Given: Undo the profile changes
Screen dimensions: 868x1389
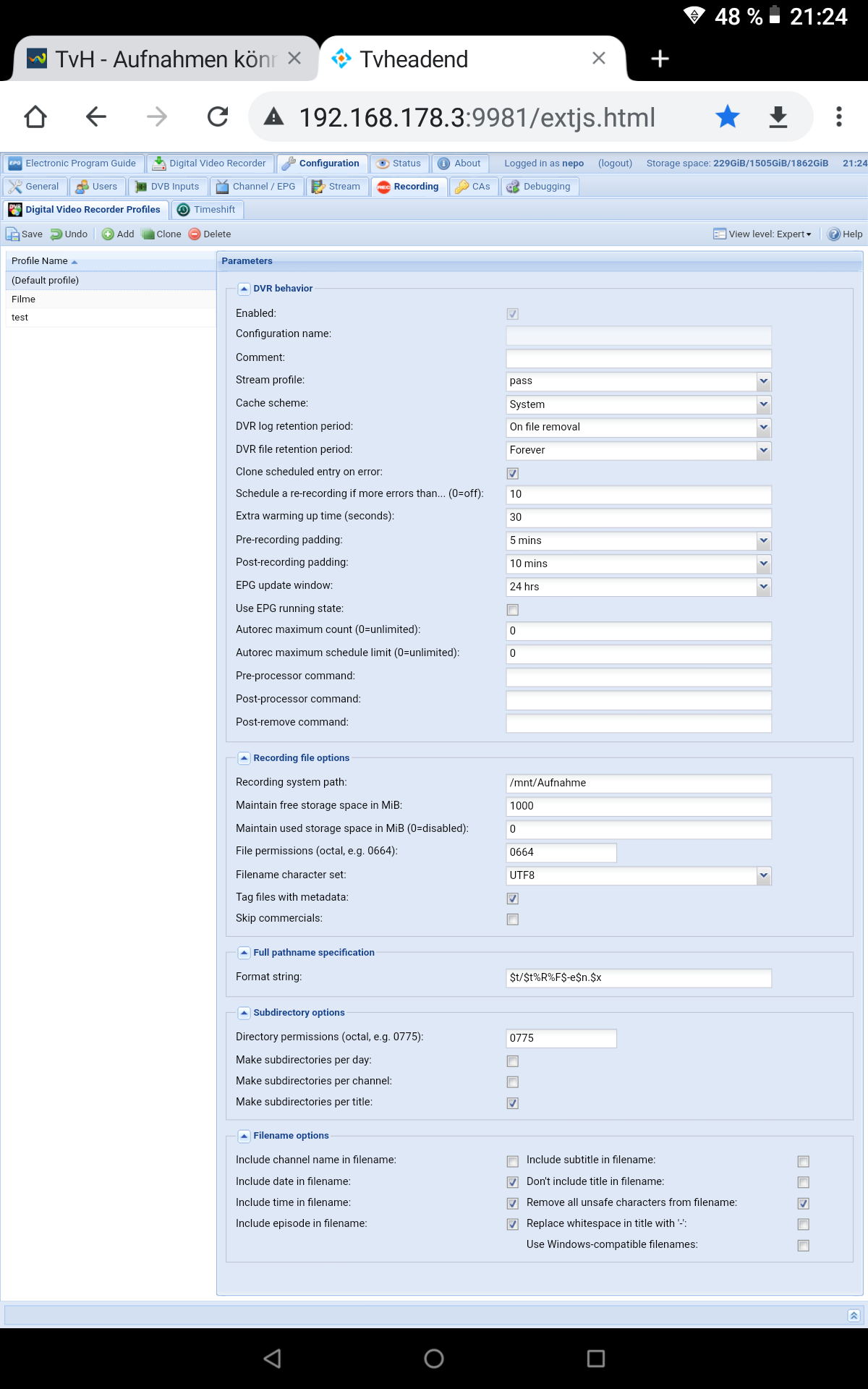Looking at the screenshot, I should coord(69,234).
